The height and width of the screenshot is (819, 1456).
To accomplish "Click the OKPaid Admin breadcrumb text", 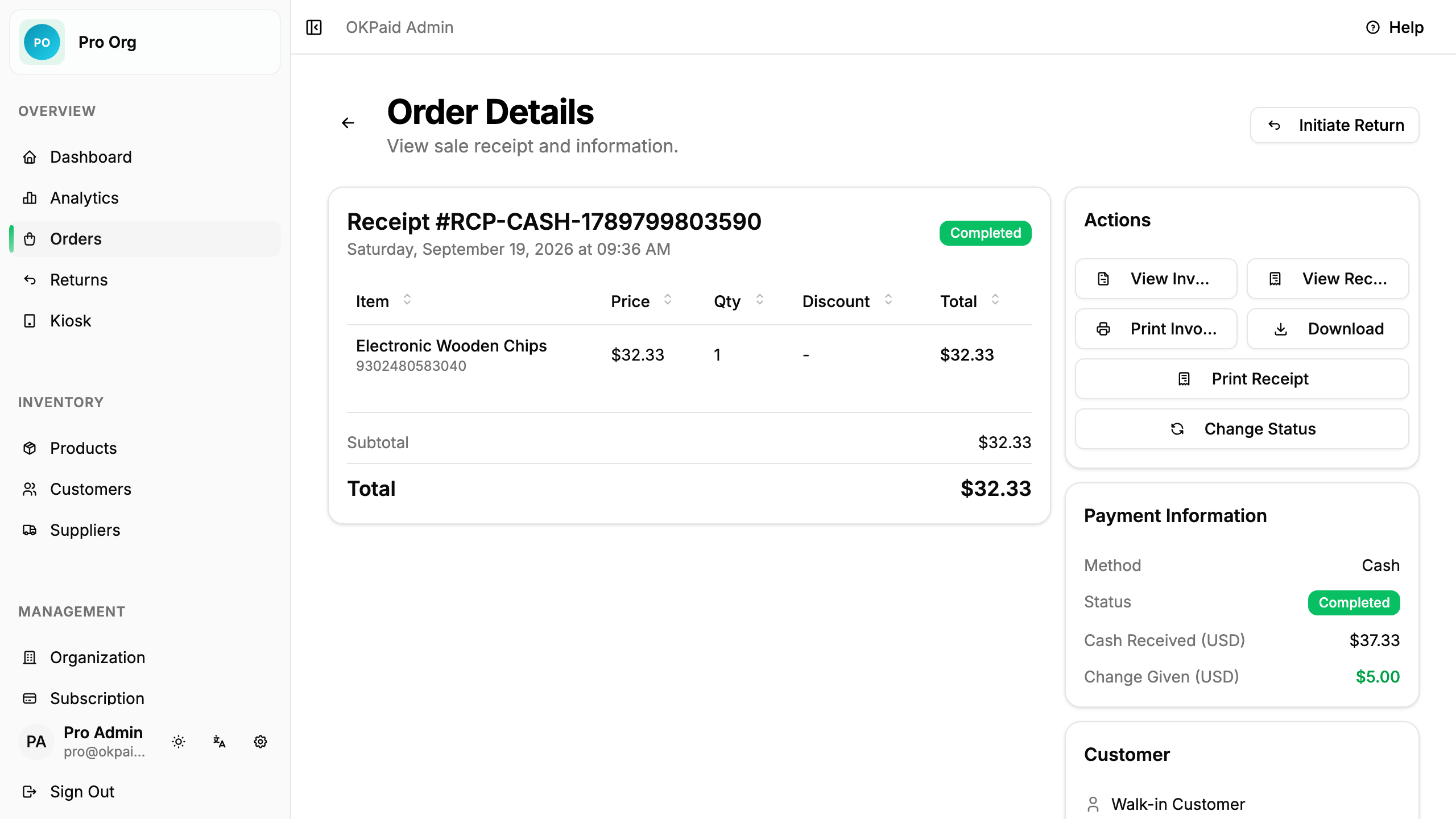I will click(400, 27).
